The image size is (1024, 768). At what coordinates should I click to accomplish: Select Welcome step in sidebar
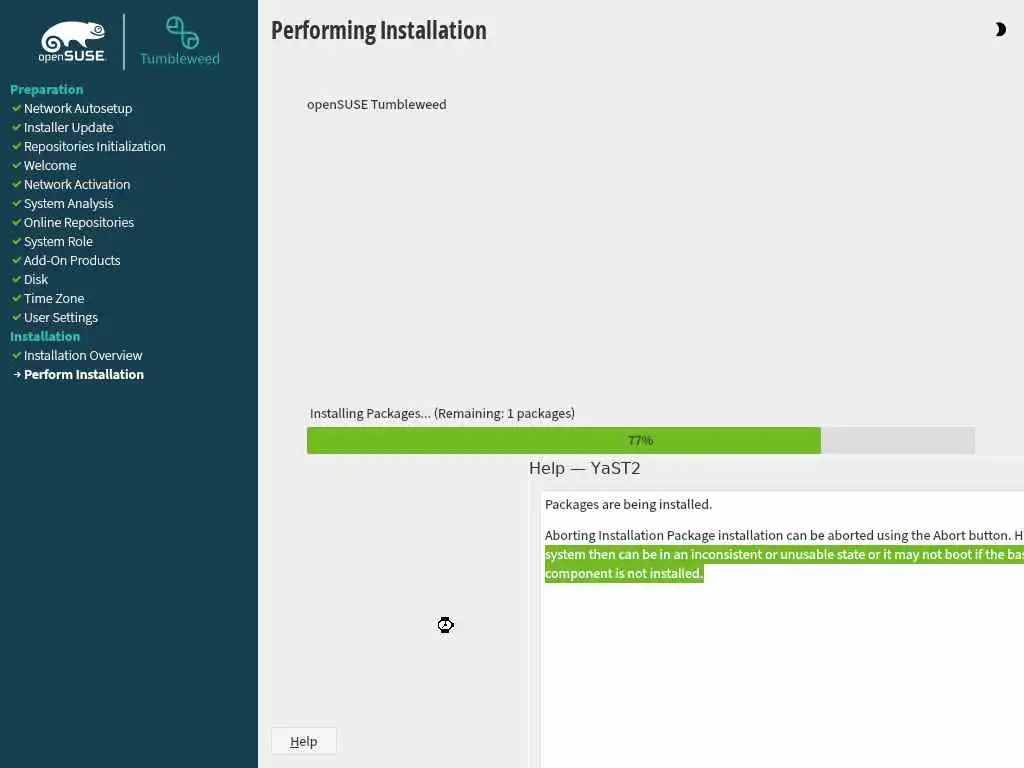click(50, 165)
